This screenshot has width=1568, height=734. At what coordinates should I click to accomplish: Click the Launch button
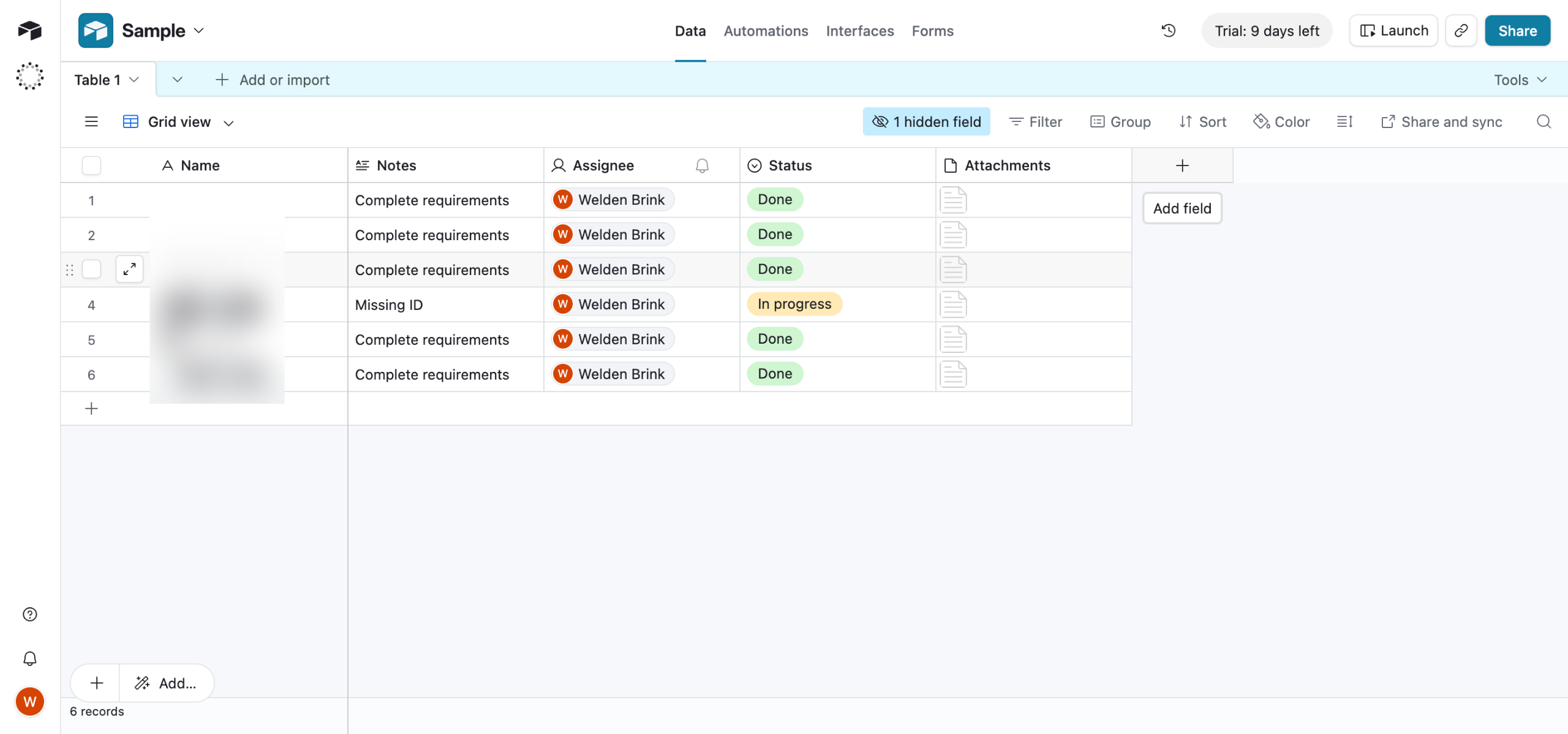click(x=1393, y=31)
